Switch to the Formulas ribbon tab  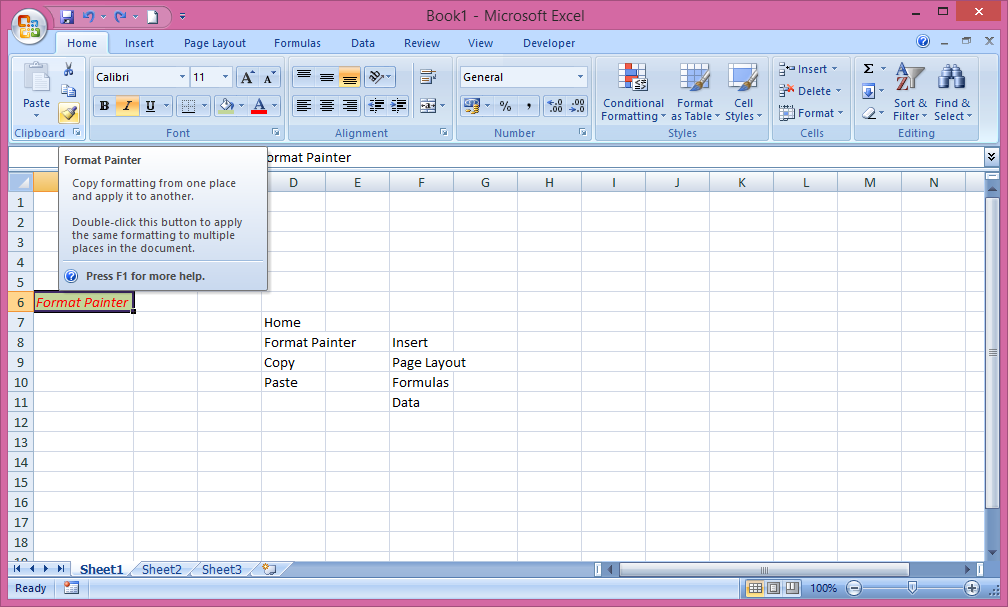click(297, 43)
